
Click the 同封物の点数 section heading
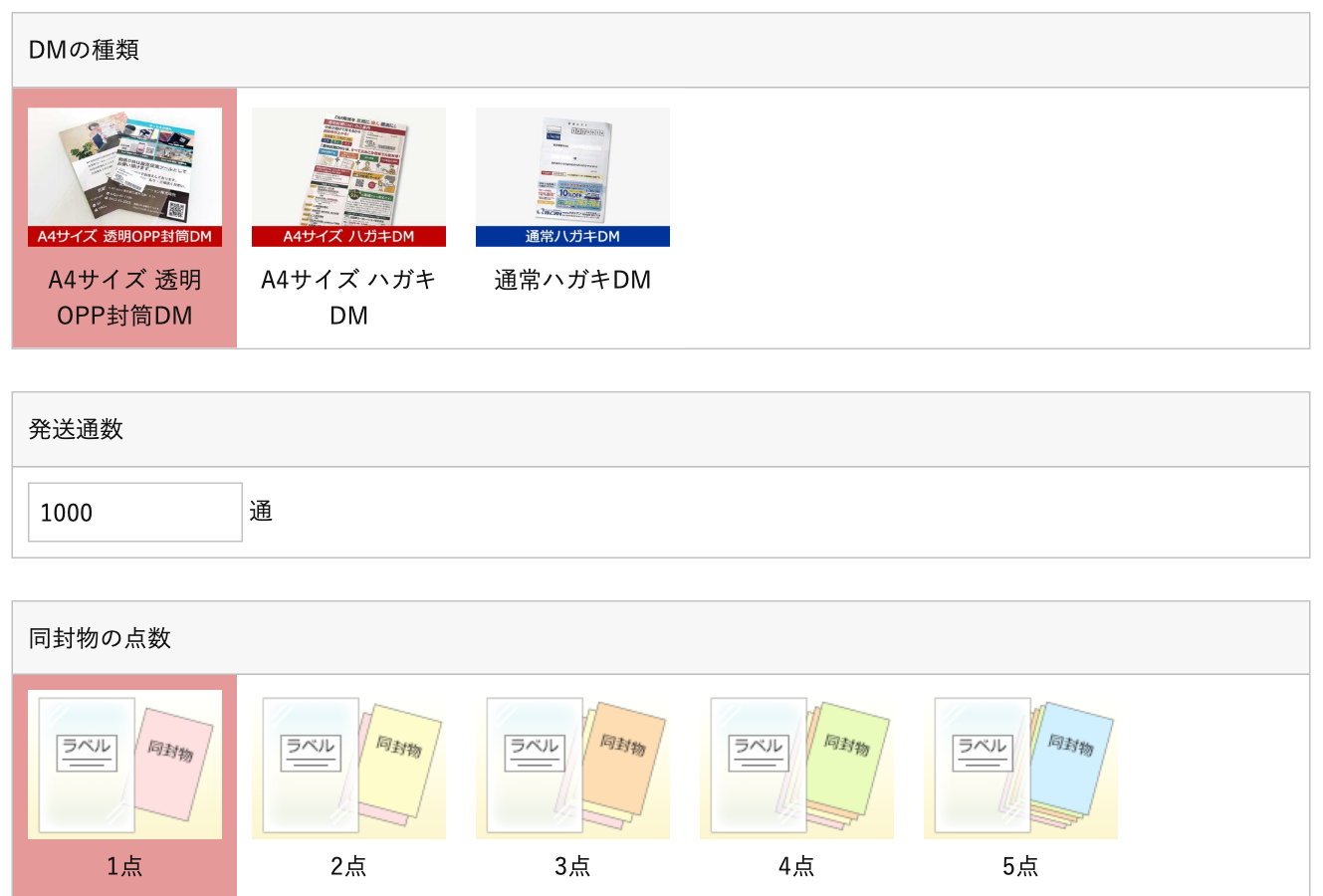click(100, 638)
